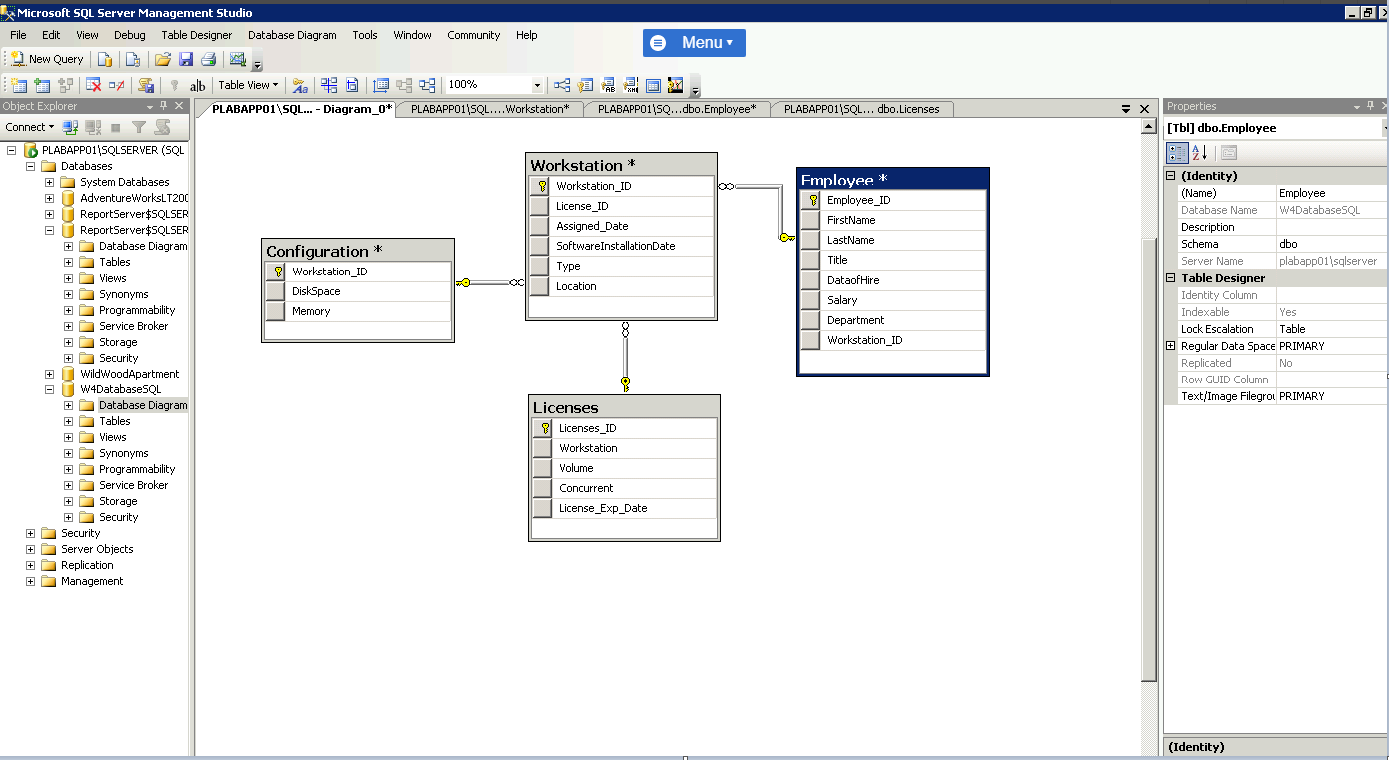Open the Table Designer menu
1389x760 pixels.
[x=197, y=35]
